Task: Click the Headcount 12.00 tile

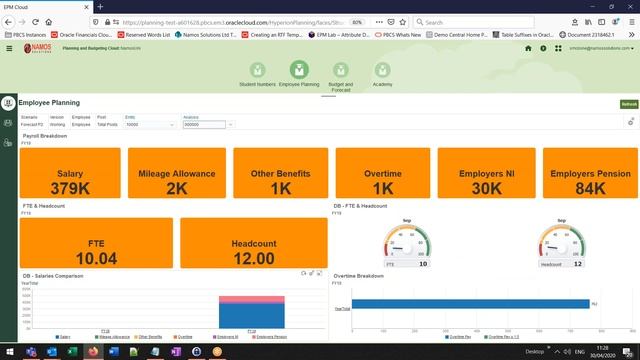Action: [254, 243]
